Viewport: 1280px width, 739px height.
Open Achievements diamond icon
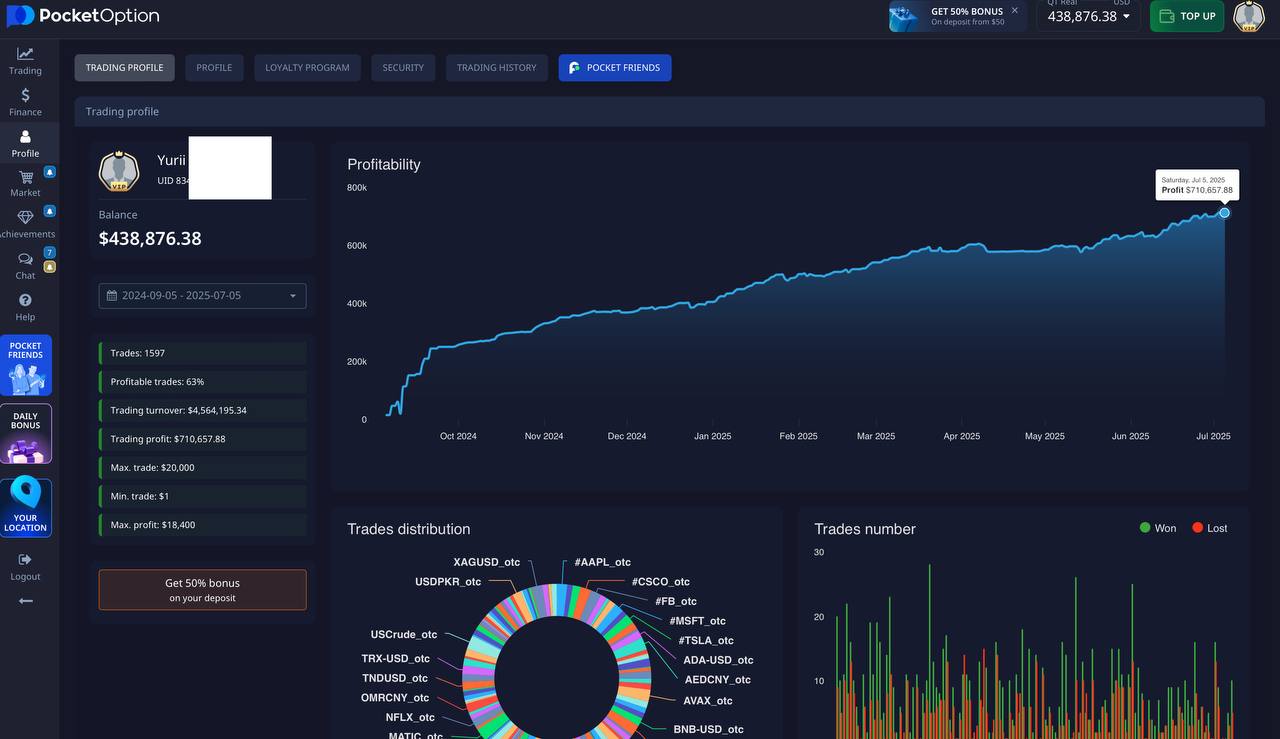click(x=25, y=216)
